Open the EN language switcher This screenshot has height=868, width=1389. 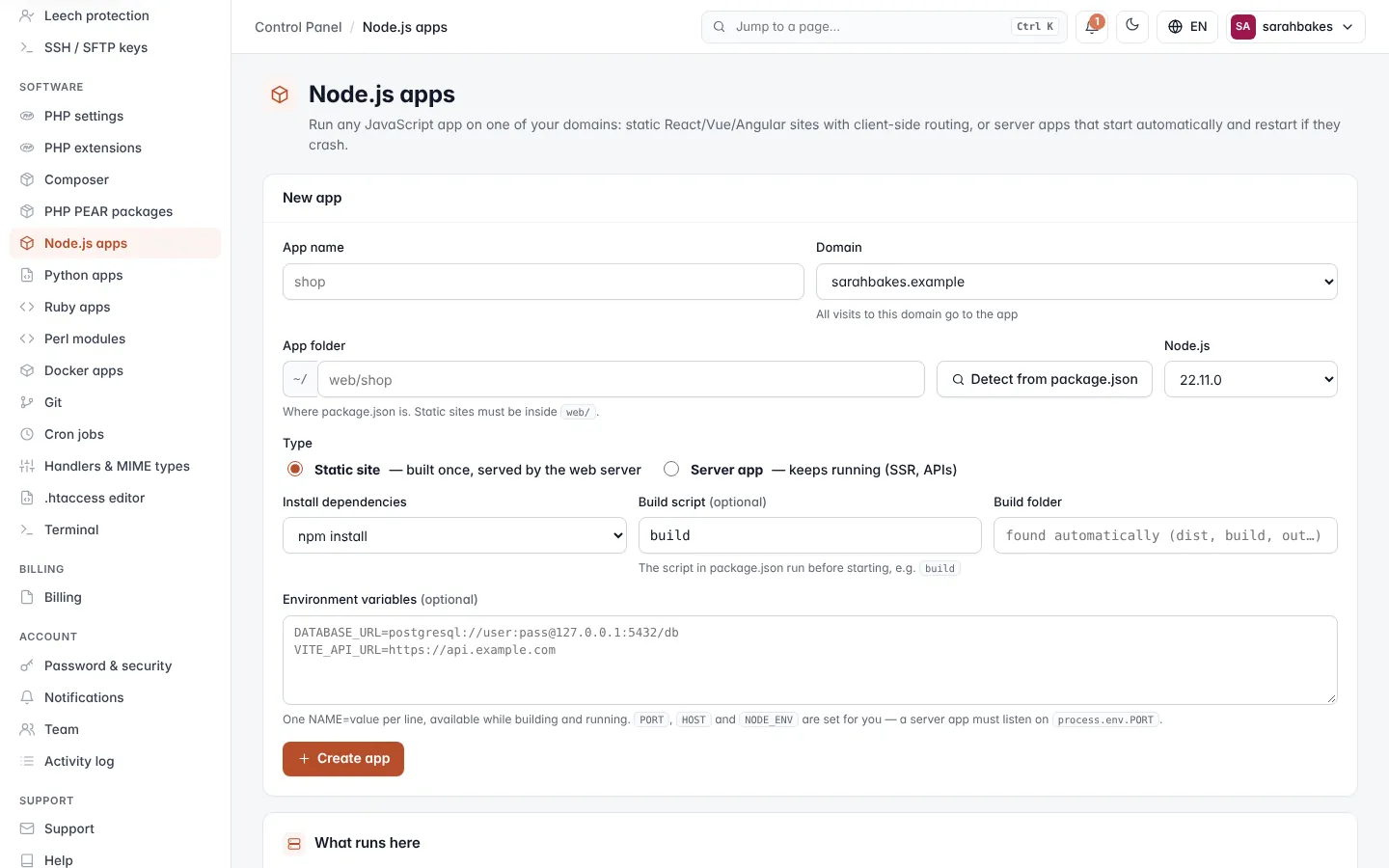[1187, 27]
